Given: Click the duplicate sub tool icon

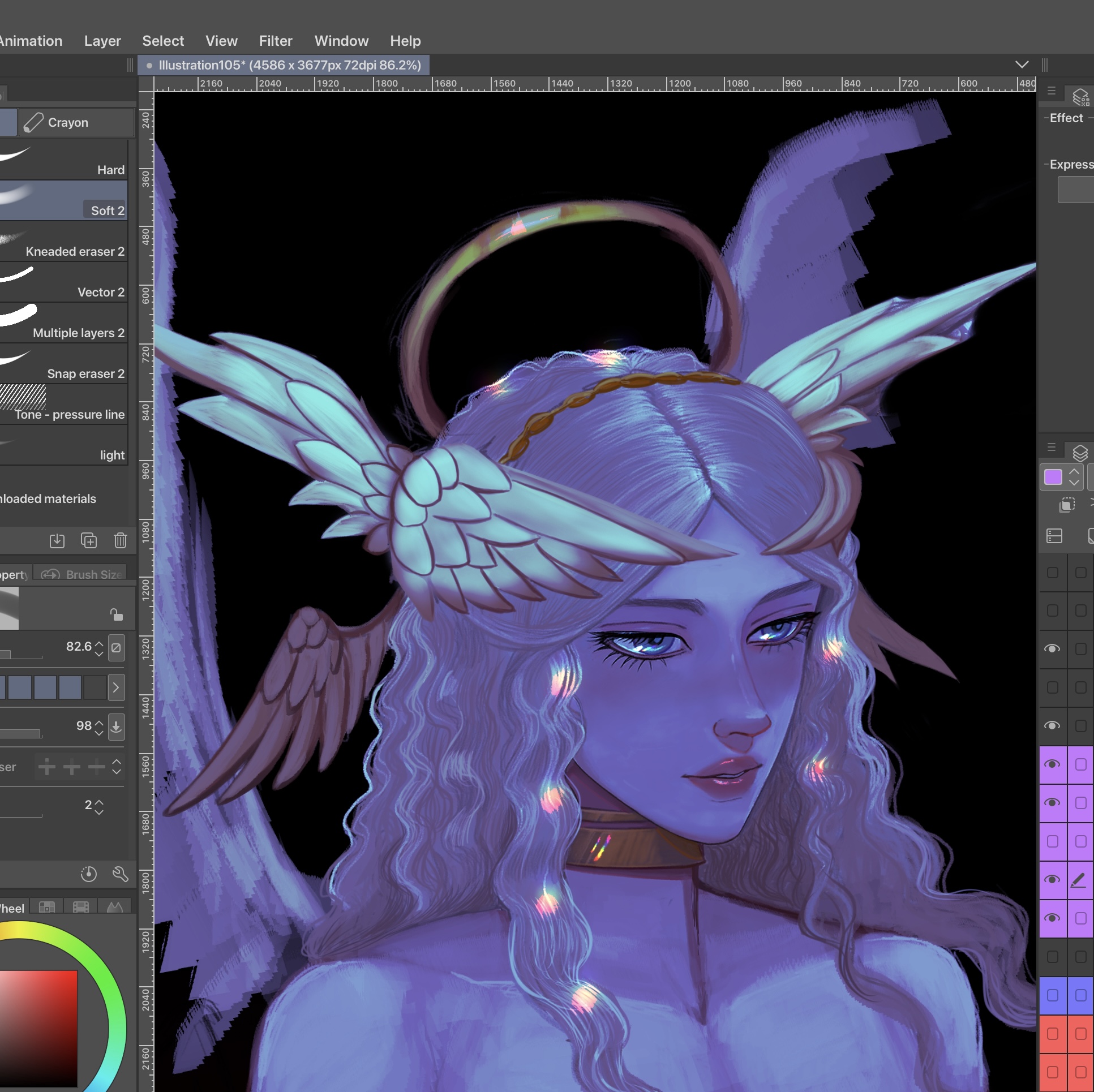Looking at the screenshot, I should 89,540.
